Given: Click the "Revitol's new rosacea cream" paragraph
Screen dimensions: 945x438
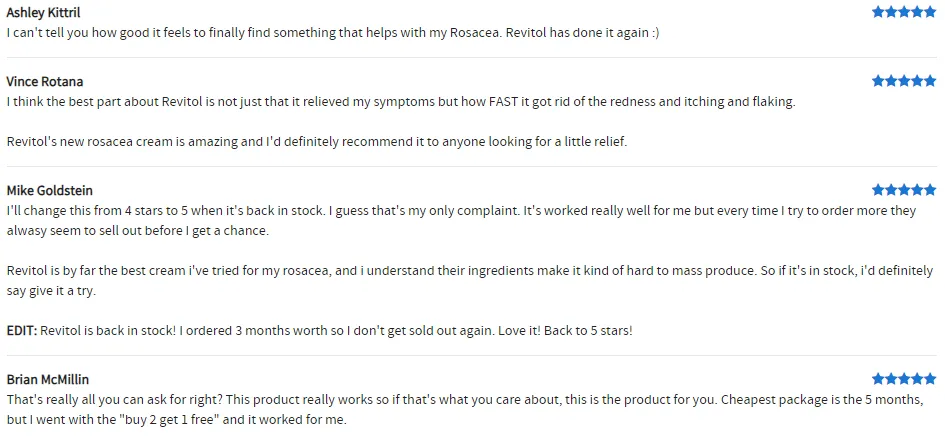Looking at the screenshot, I should pyautogui.click(x=316, y=142).
